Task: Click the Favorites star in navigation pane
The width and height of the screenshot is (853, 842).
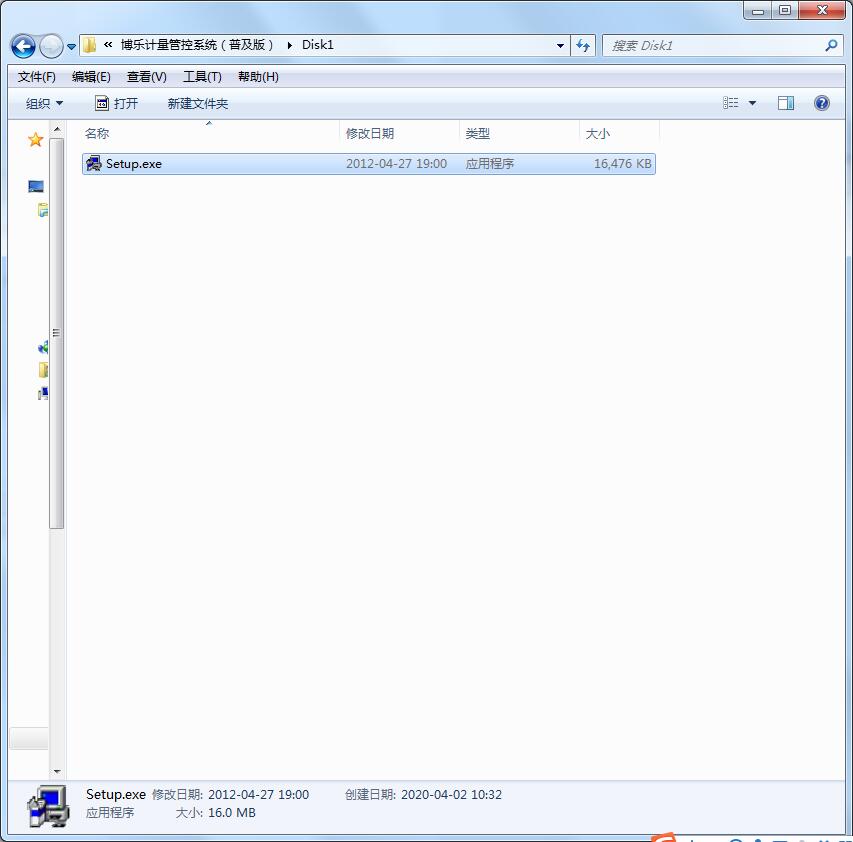Action: point(35,140)
